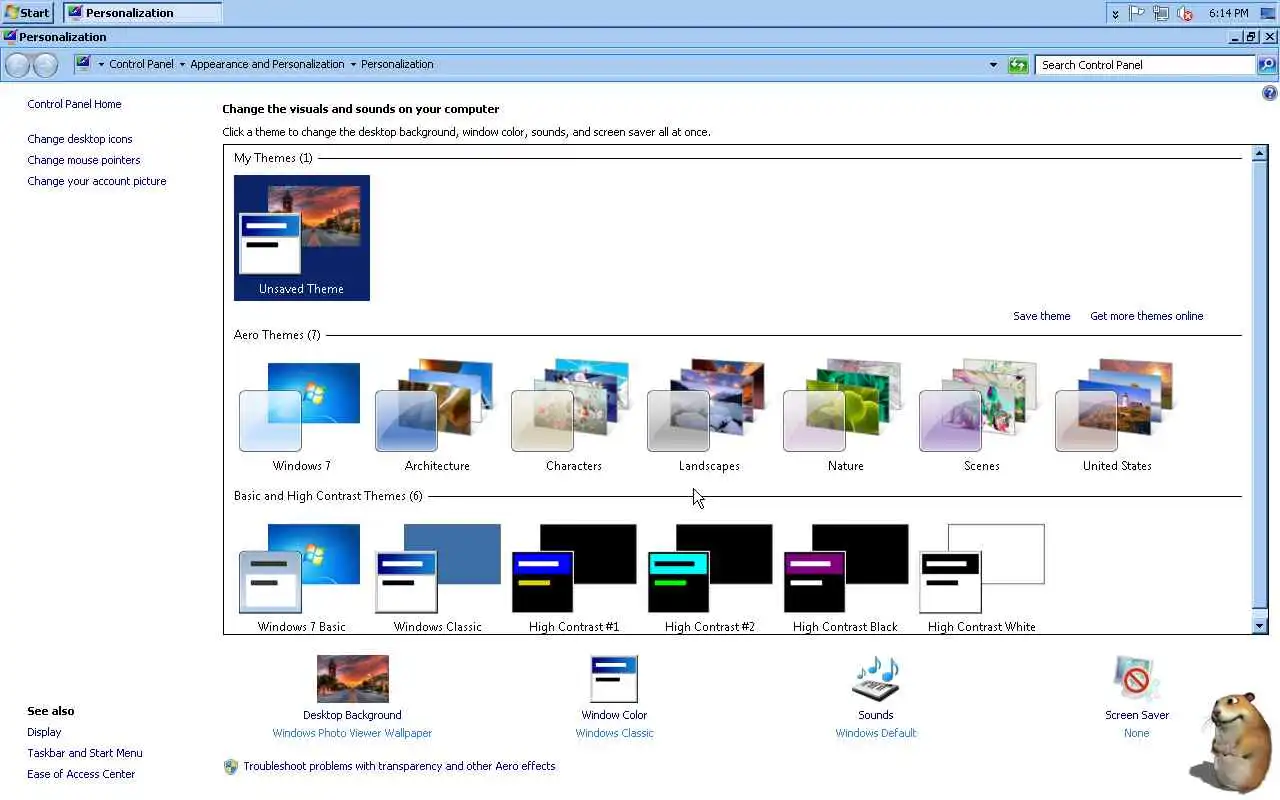Click the Personalization taskbar button

click(x=143, y=13)
